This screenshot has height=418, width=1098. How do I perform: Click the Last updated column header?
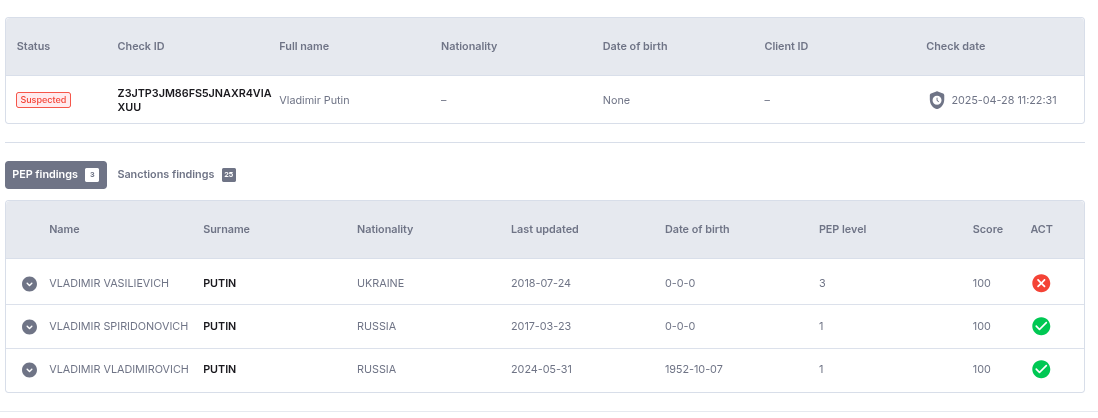(x=544, y=229)
